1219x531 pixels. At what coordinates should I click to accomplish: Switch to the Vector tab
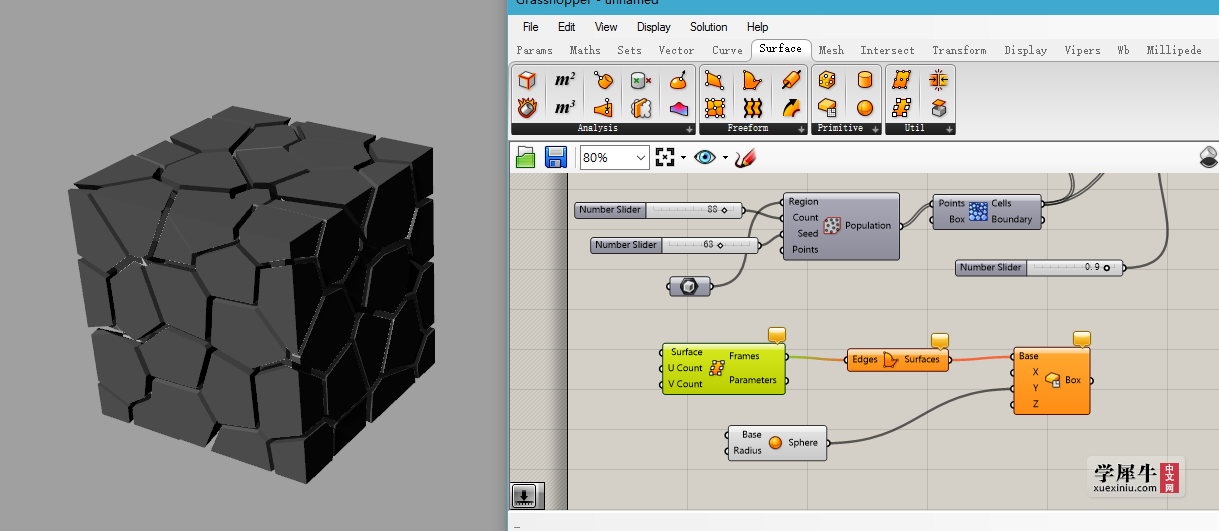(676, 50)
